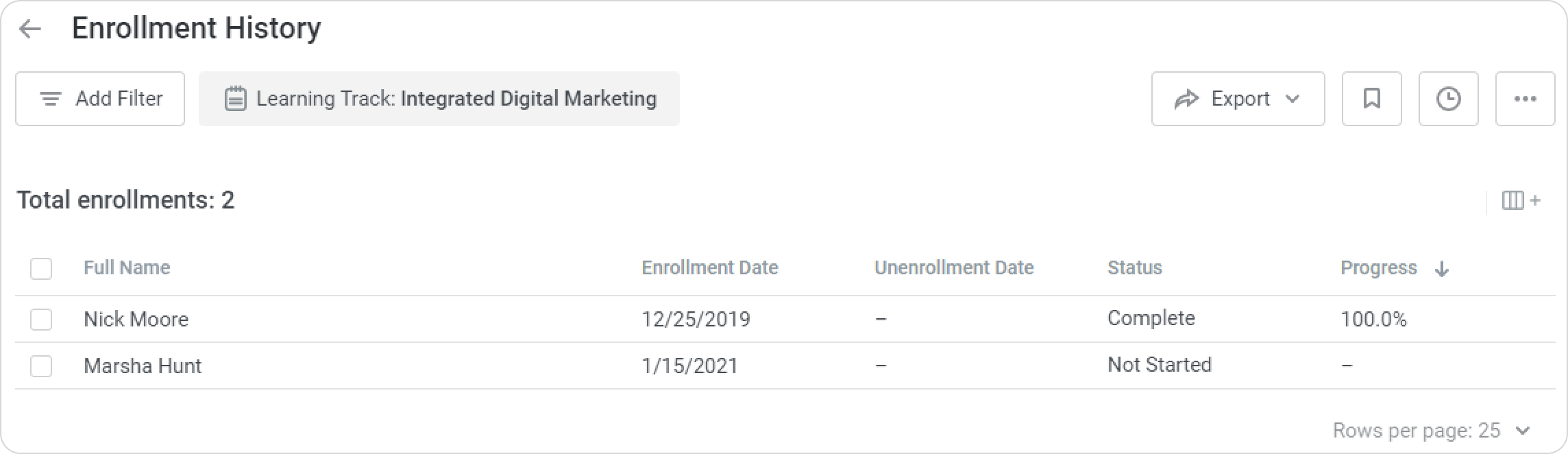
Task: Click the Progress column header label
Action: [x=1378, y=267]
